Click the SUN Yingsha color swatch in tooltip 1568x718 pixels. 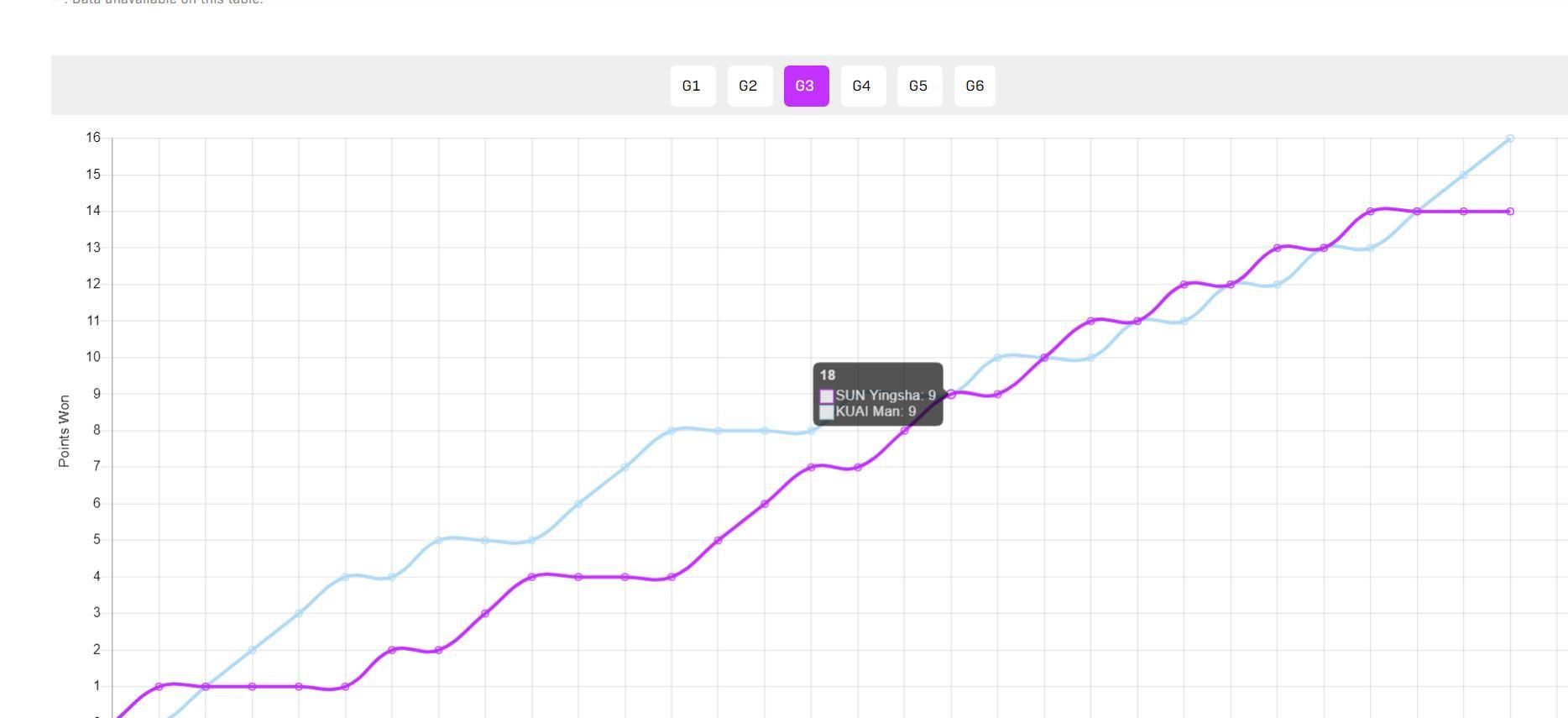point(827,396)
